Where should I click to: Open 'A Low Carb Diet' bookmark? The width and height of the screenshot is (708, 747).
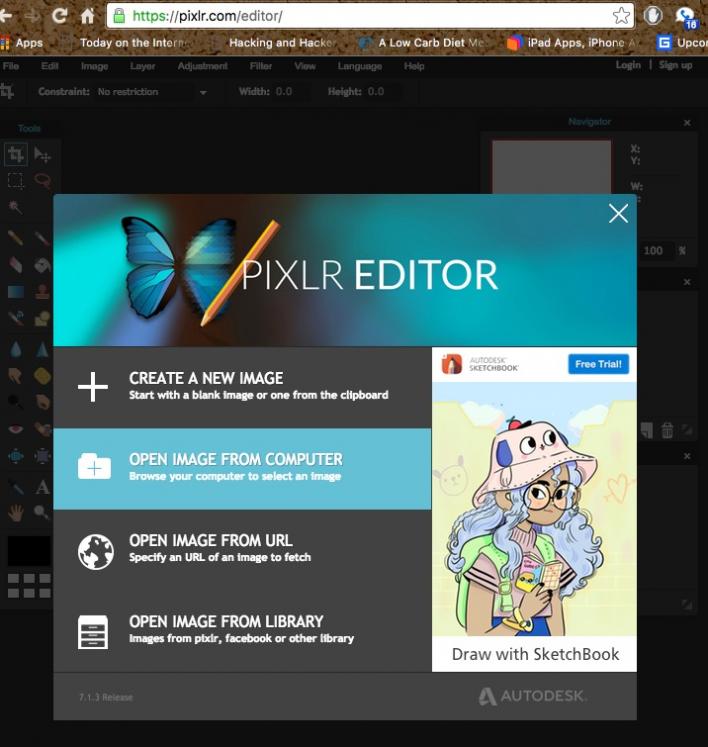[421, 43]
